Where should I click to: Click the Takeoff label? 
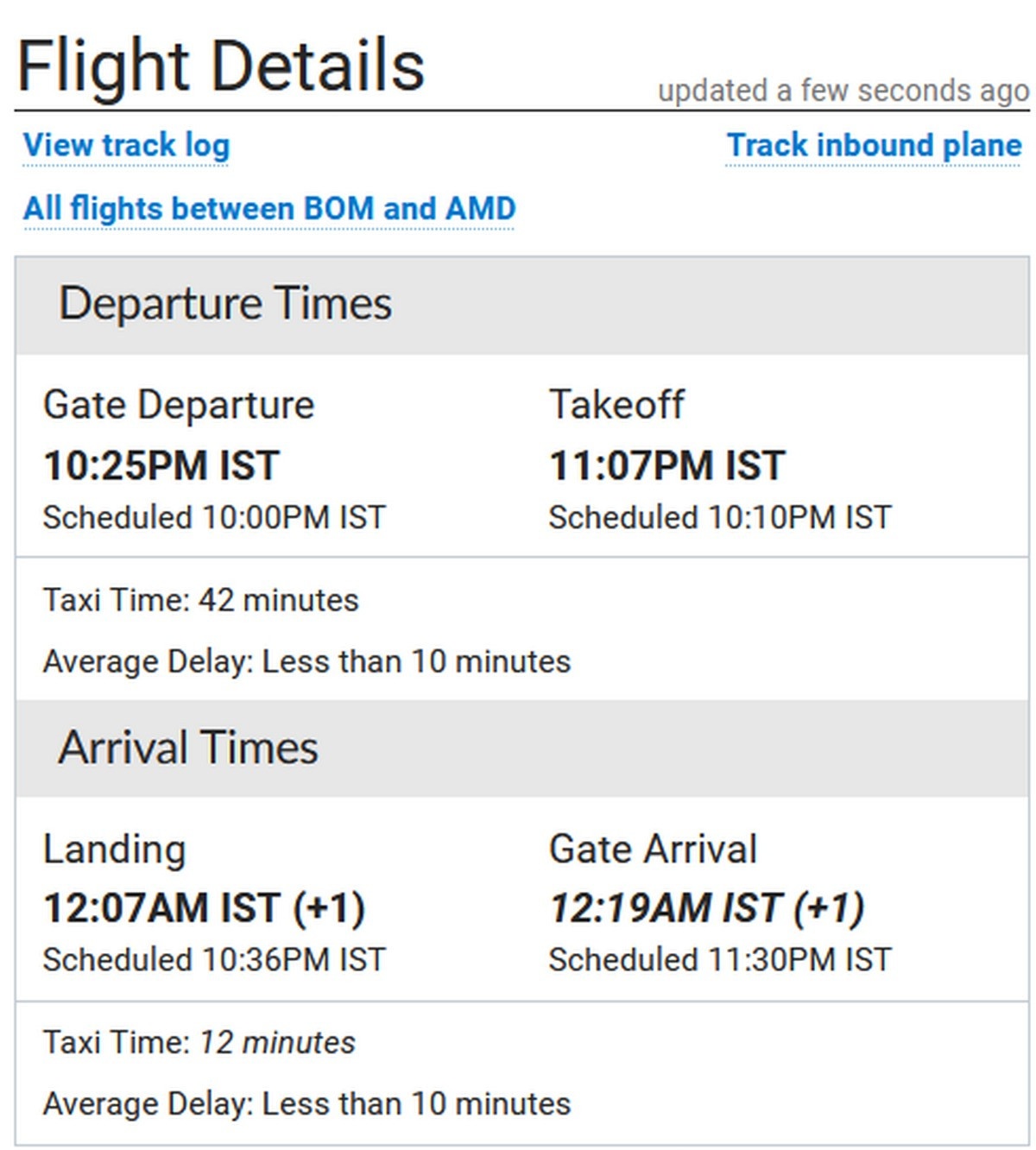click(616, 405)
